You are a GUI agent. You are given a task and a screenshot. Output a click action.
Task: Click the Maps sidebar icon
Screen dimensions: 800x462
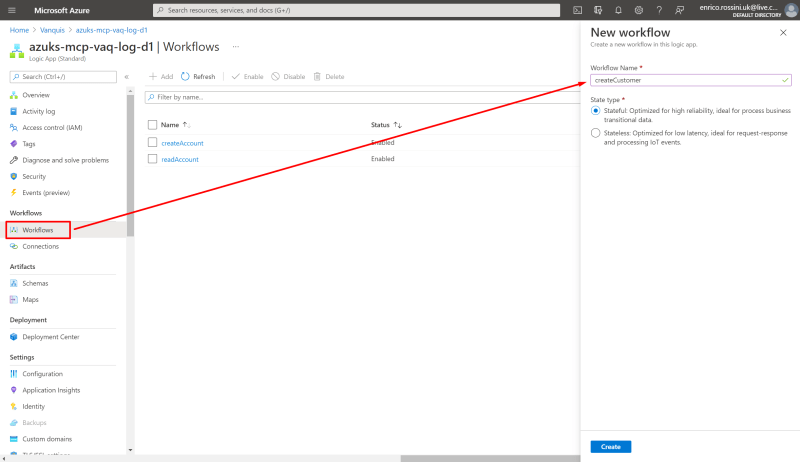pyautogui.click(x=14, y=299)
